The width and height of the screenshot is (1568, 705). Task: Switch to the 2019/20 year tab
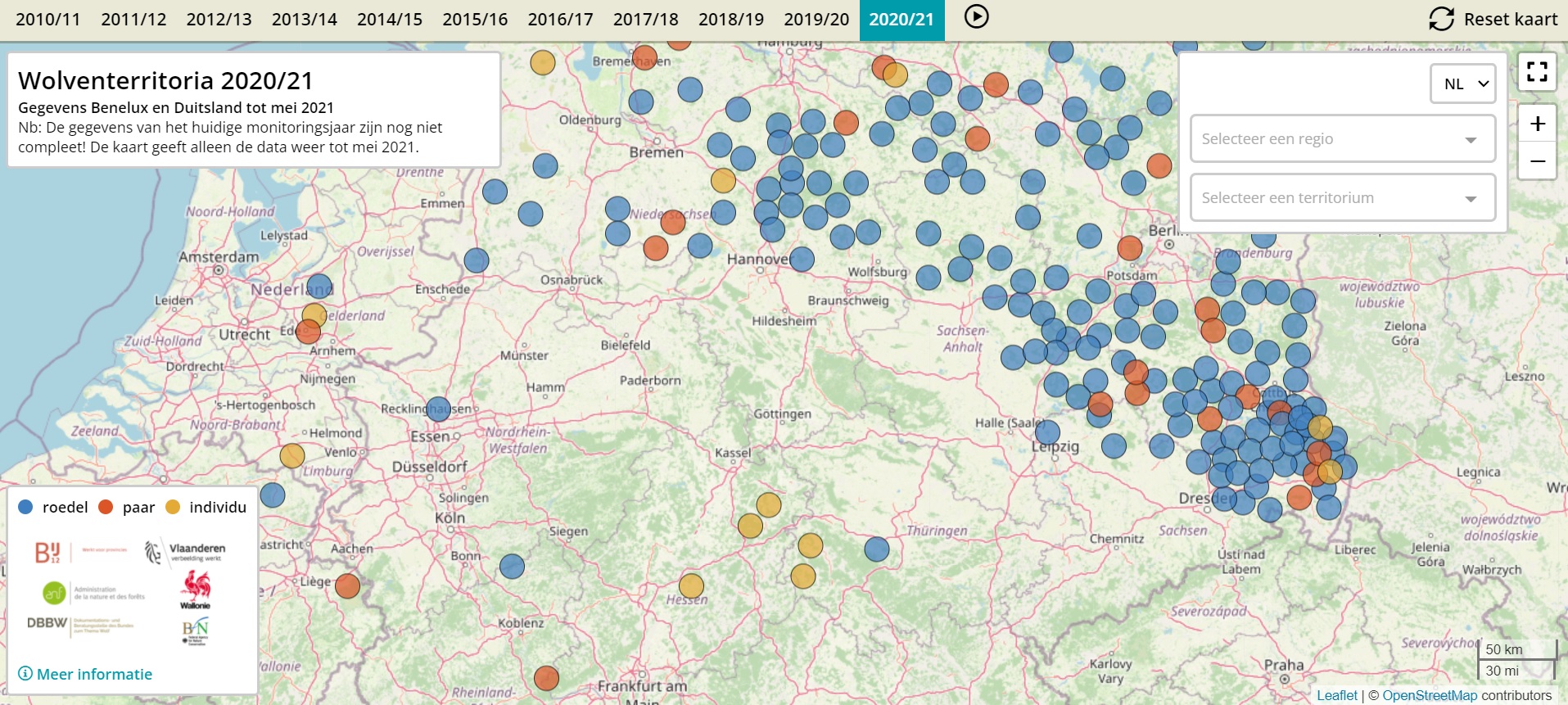click(x=816, y=20)
